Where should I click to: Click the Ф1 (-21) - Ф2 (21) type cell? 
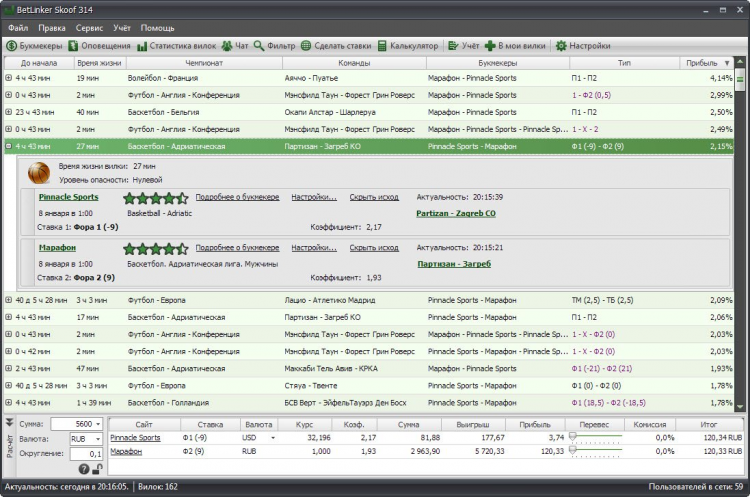pos(602,368)
